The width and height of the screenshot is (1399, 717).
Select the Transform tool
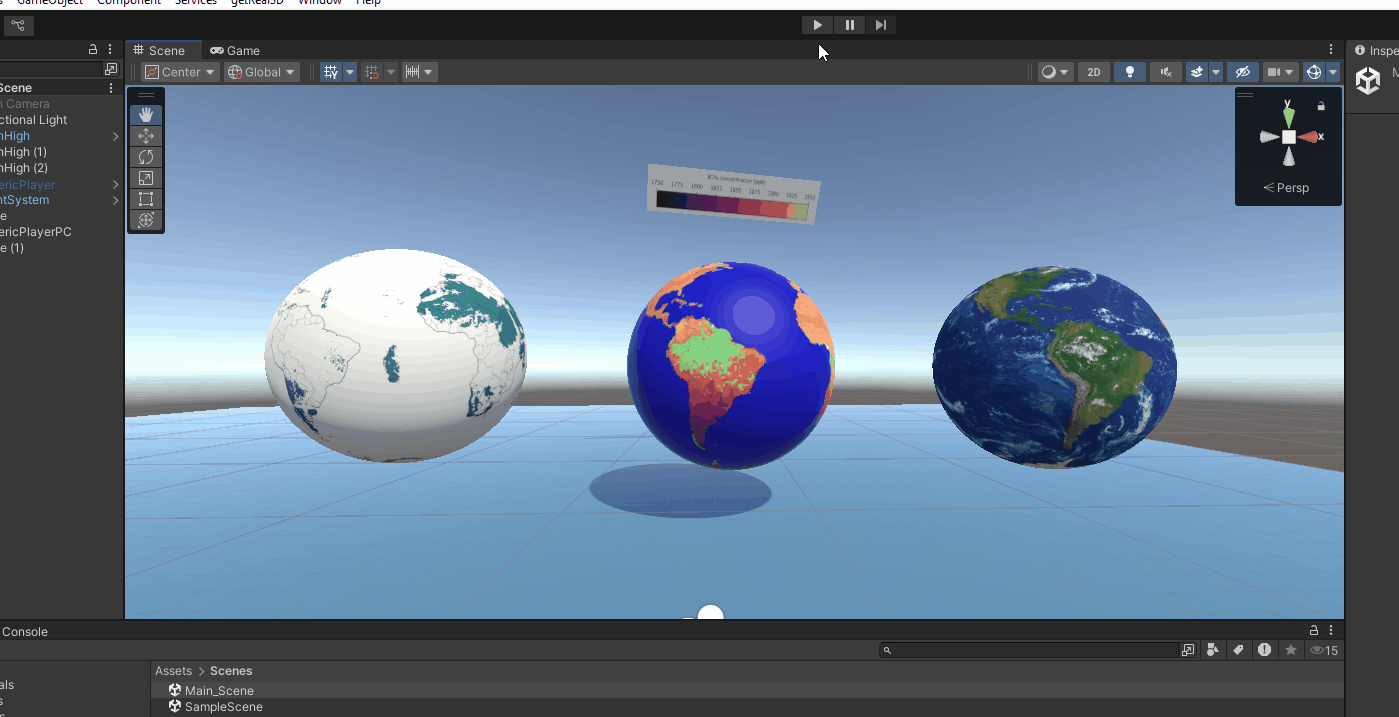146,220
